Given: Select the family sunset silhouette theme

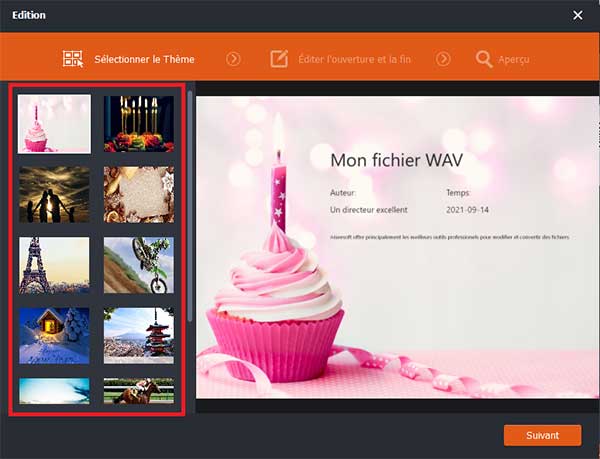Looking at the screenshot, I should 54,194.
